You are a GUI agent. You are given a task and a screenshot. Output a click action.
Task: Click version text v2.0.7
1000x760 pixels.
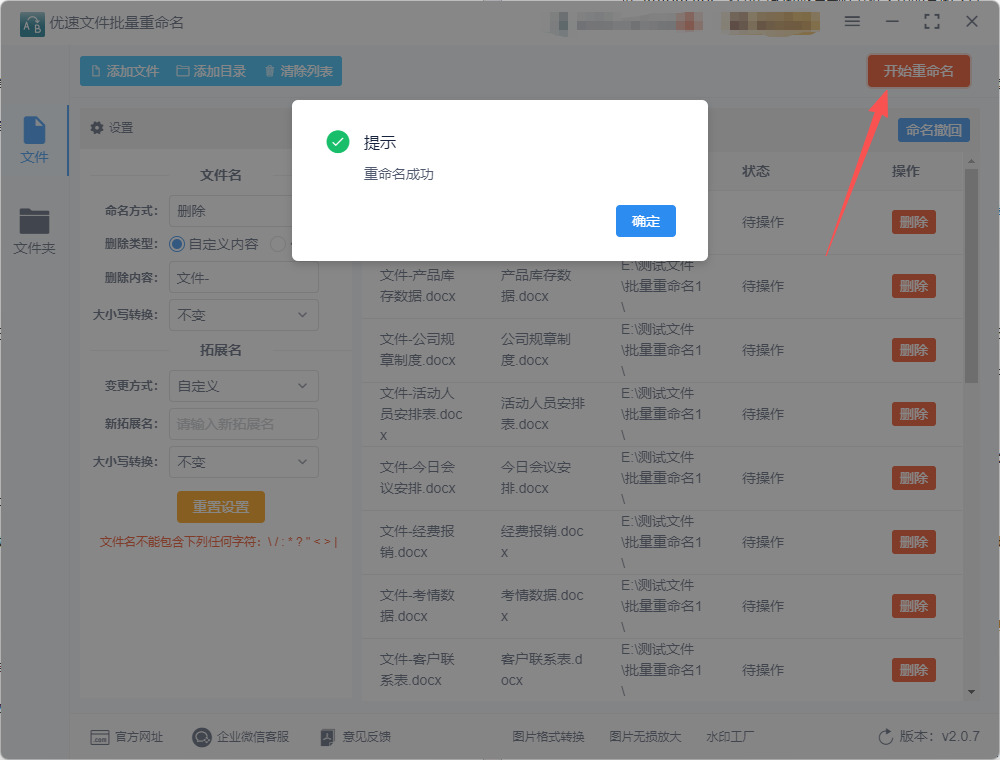click(960, 736)
